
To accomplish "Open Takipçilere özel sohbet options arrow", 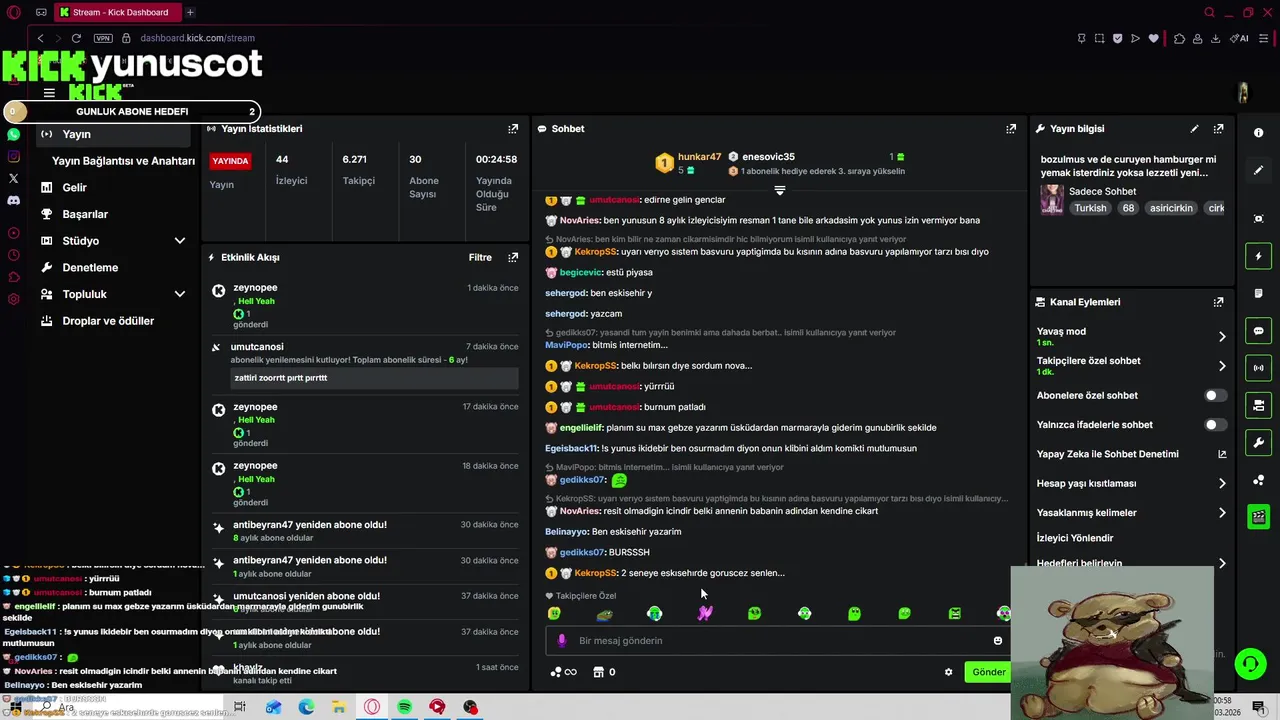I will (1222, 366).
